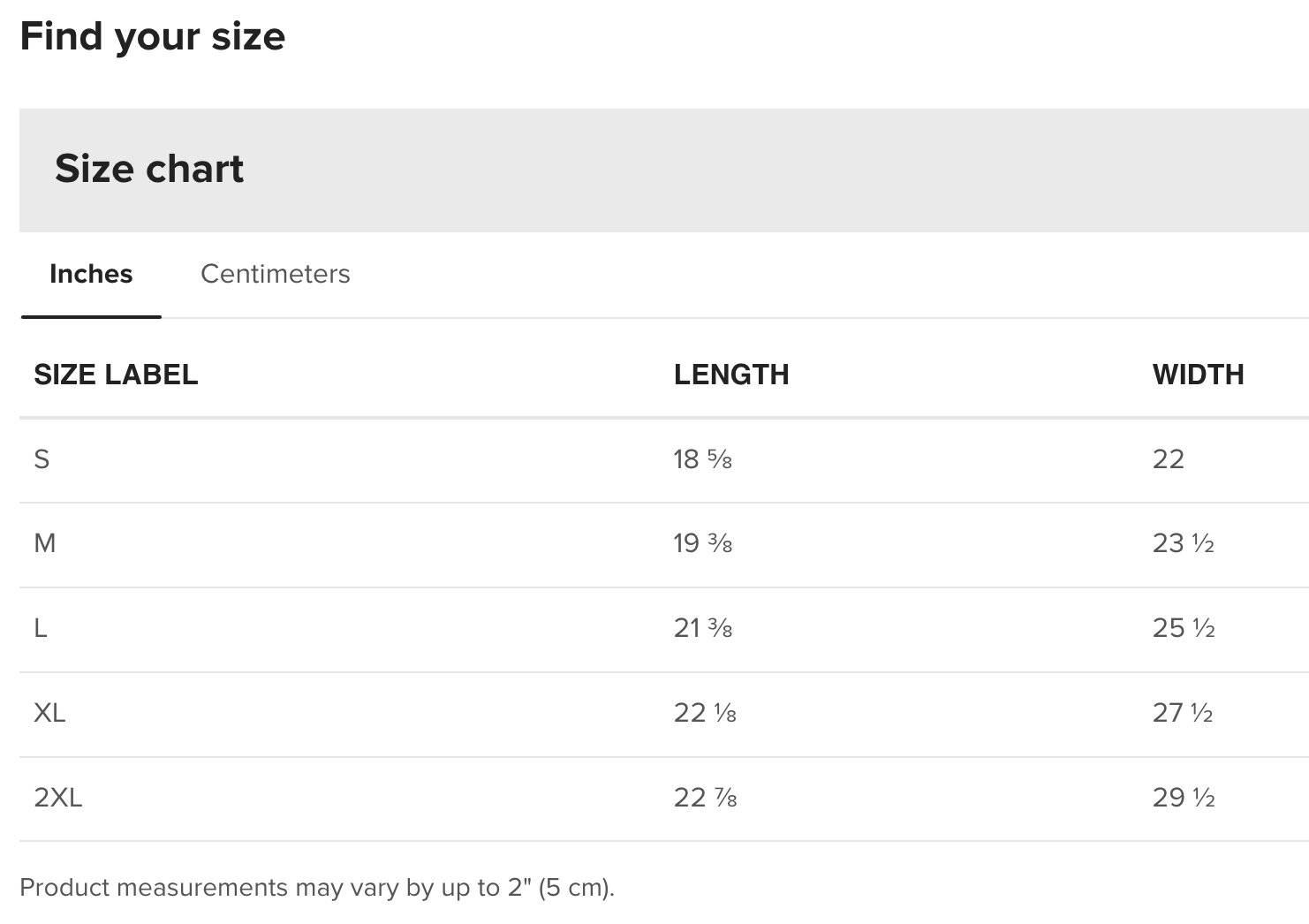Select the M size row label
This screenshot has width=1309, height=924.
pos(45,543)
